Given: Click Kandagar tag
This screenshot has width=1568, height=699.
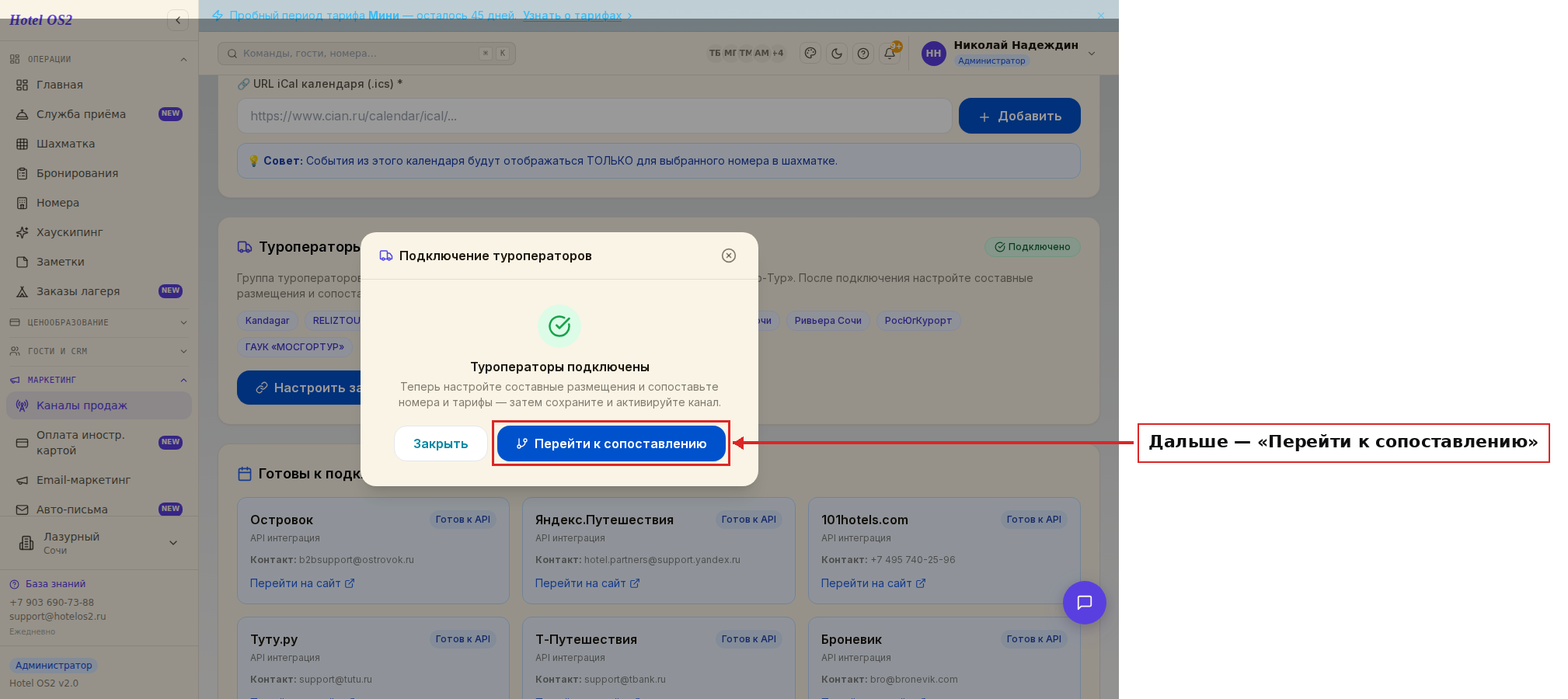Looking at the screenshot, I should point(267,321).
